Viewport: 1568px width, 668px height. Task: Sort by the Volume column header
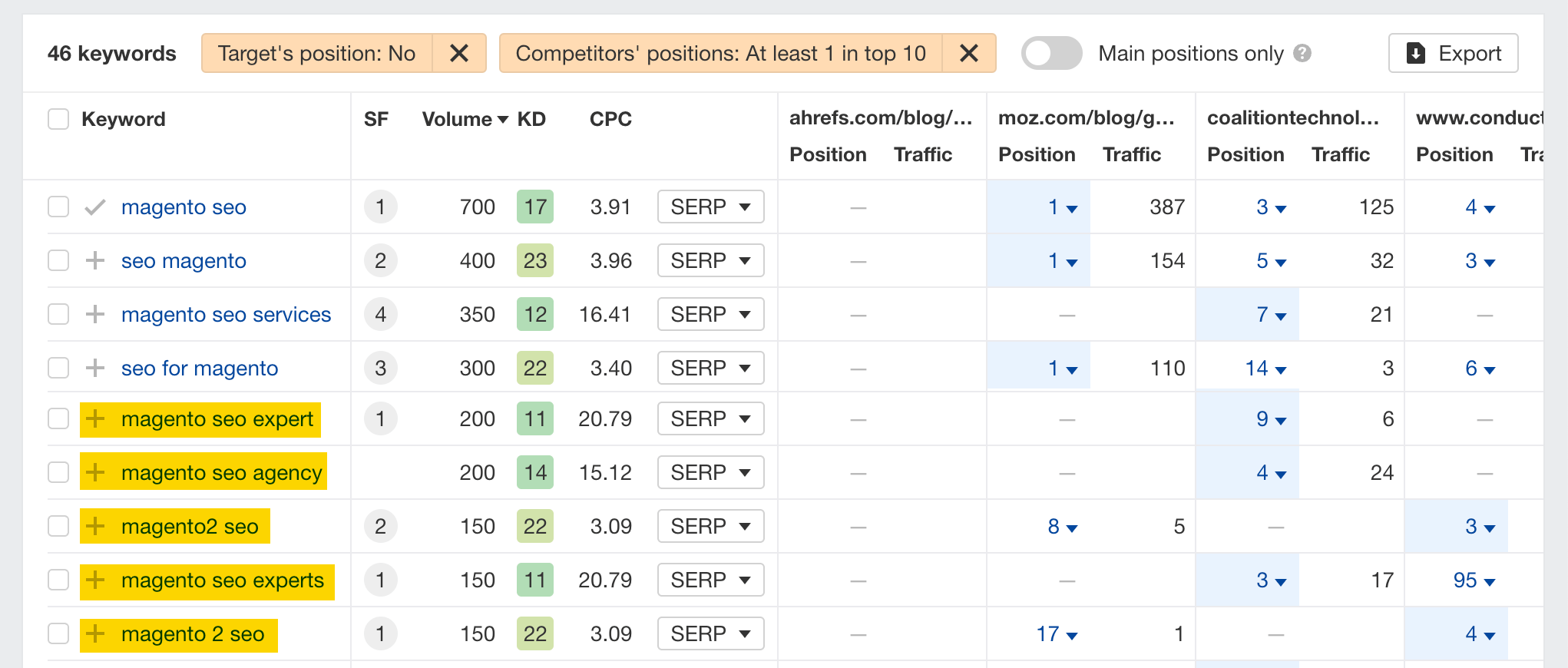tap(465, 119)
